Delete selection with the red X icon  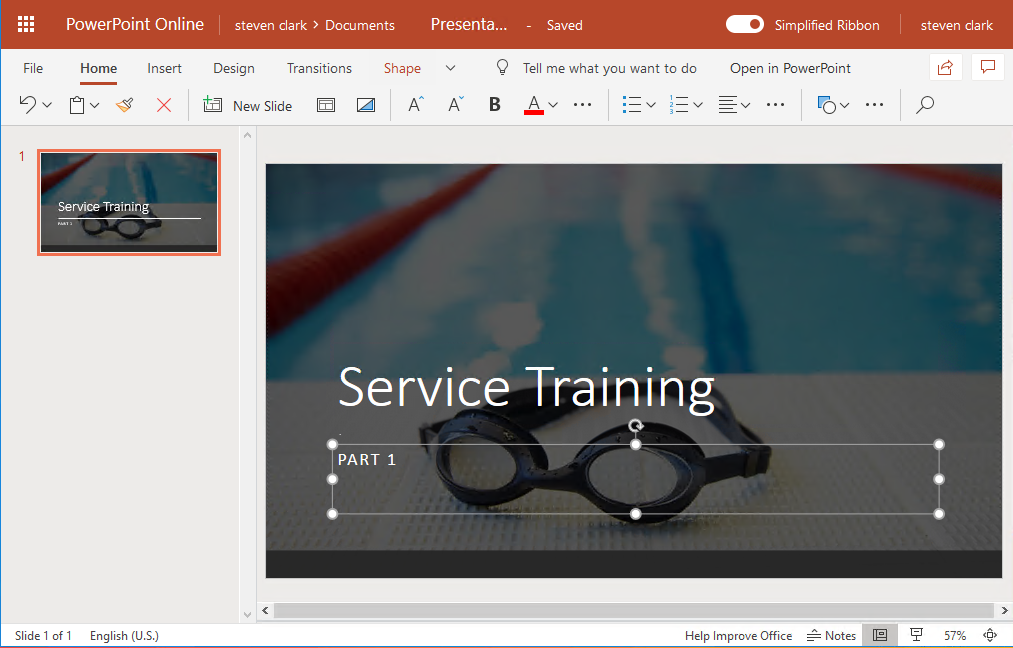pos(164,105)
